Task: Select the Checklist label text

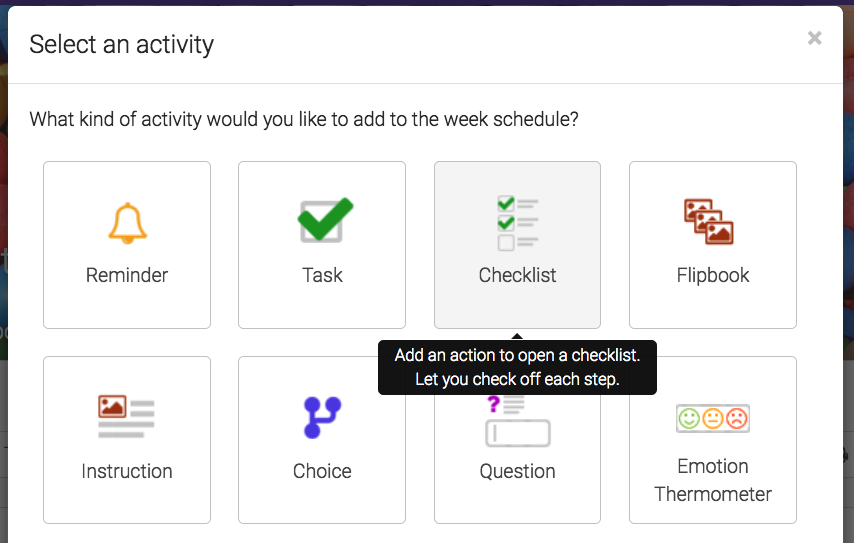Action: tap(517, 275)
